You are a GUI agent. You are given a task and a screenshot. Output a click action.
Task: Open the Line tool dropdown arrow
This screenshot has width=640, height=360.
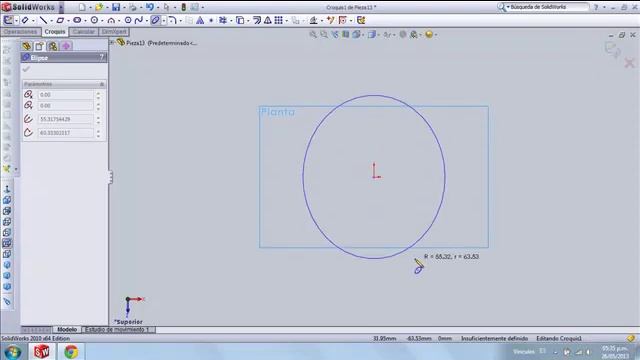click(51, 20)
